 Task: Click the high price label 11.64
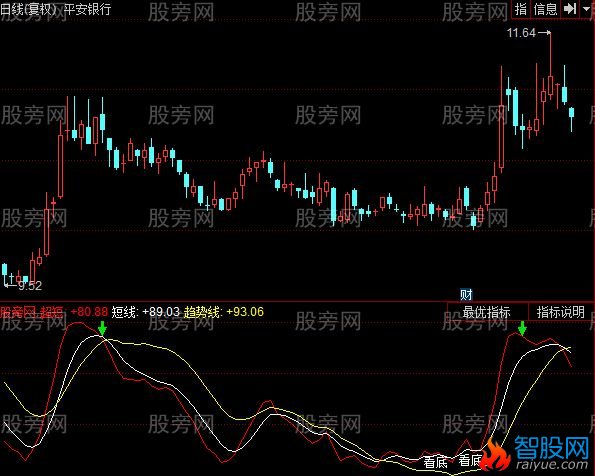(522, 33)
